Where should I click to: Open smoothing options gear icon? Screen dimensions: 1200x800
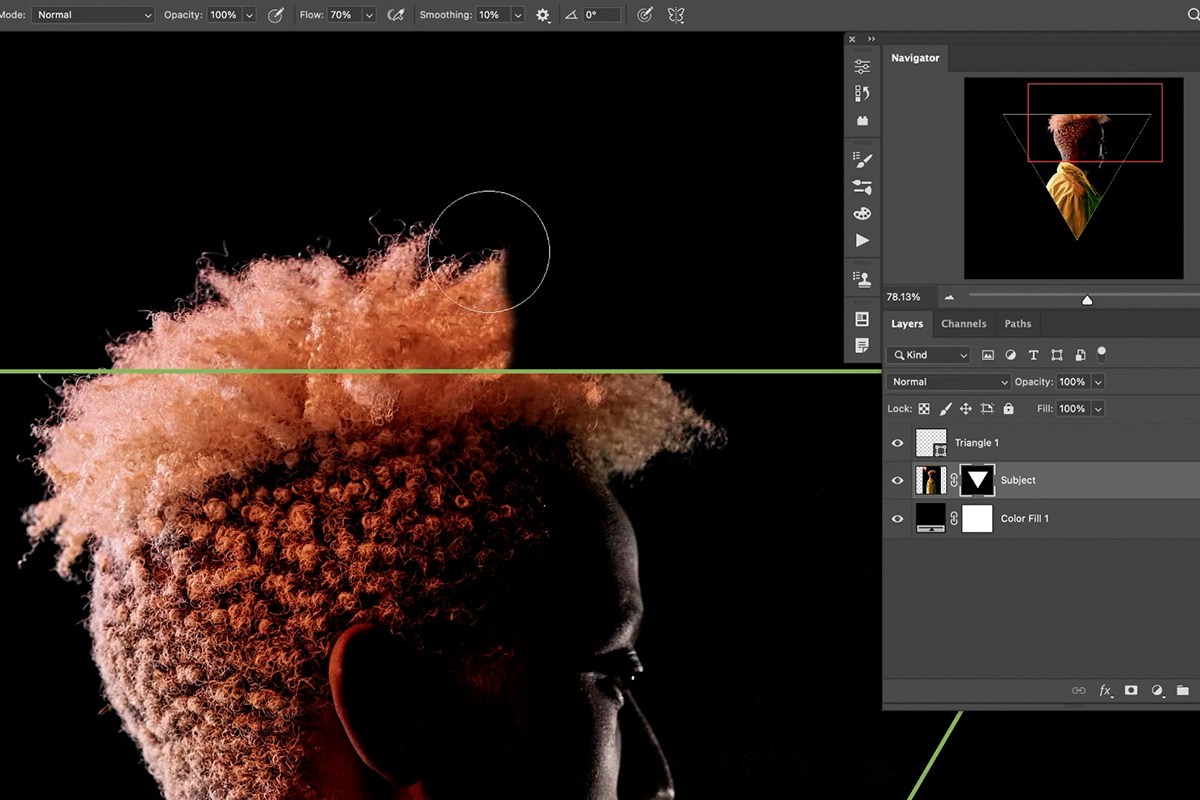click(x=543, y=15)
